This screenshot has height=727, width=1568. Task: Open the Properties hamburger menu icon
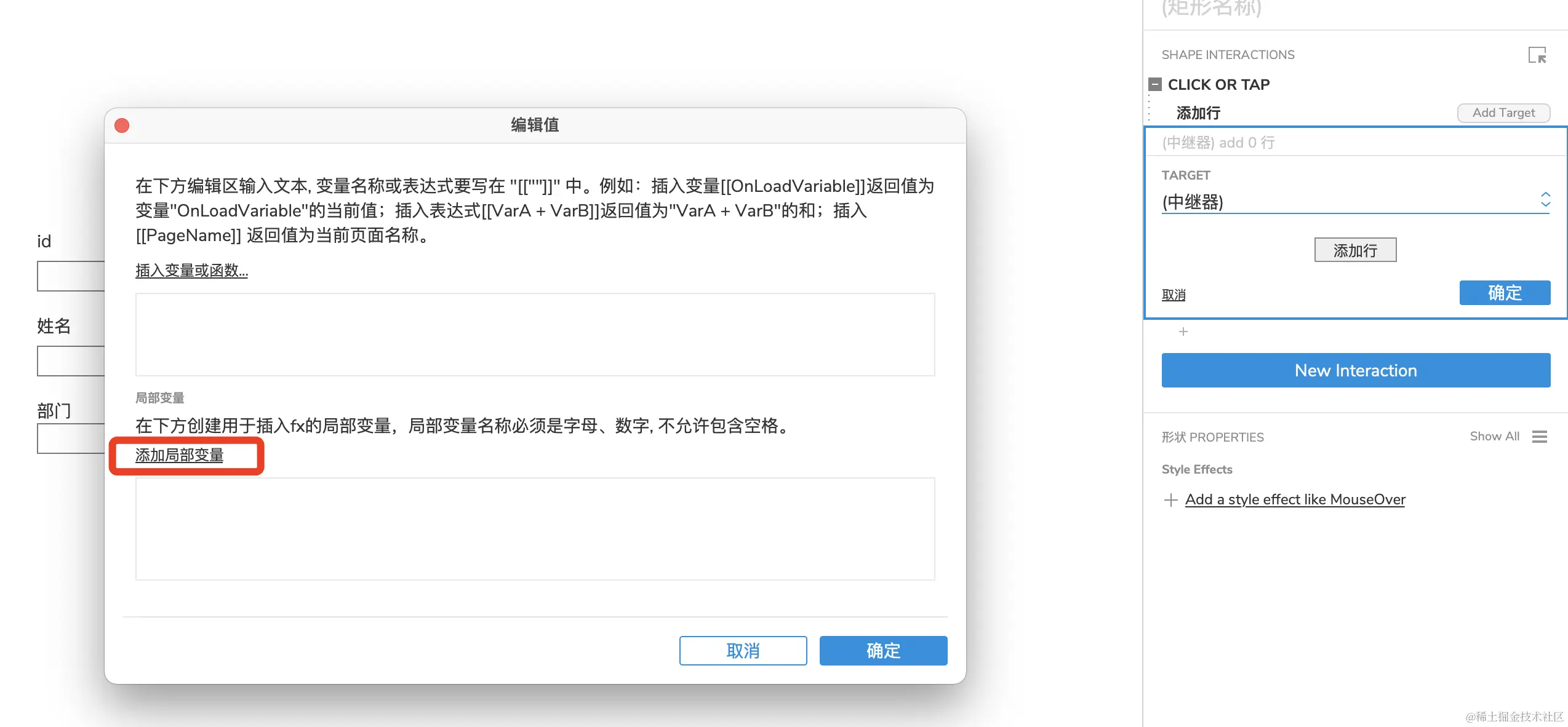click(x=1540, y=437)
